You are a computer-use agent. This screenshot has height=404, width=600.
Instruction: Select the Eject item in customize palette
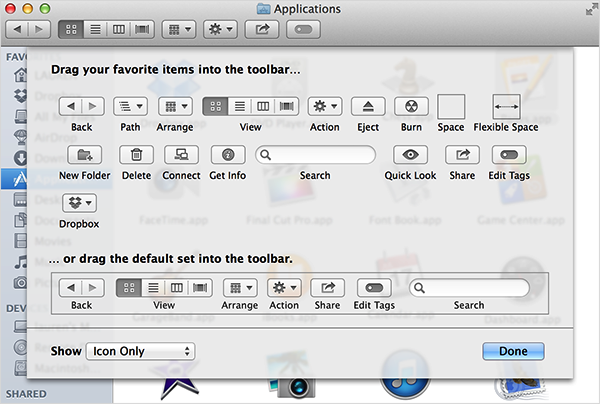[x=368, y=106]
